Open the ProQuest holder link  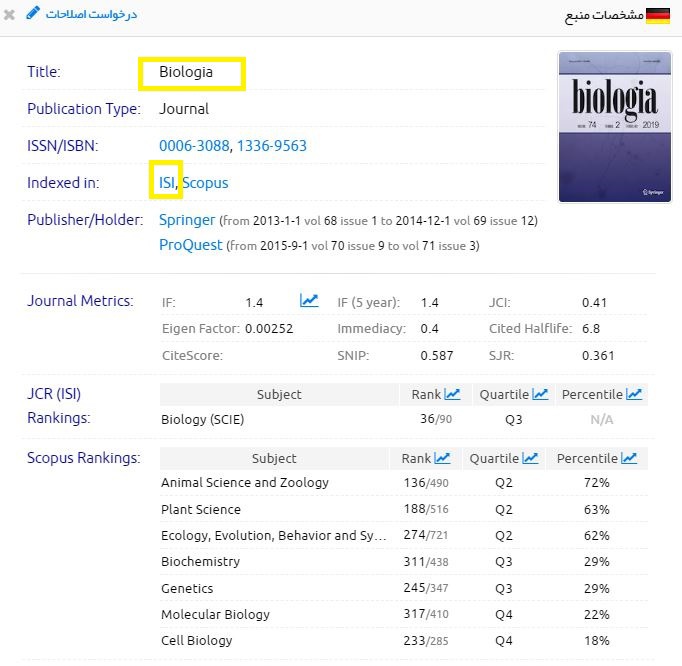(191, 245)
